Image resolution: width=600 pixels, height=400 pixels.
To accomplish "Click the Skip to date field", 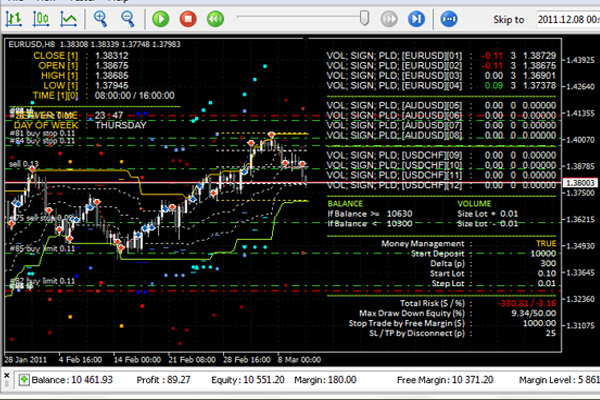I will click(565, 18).
